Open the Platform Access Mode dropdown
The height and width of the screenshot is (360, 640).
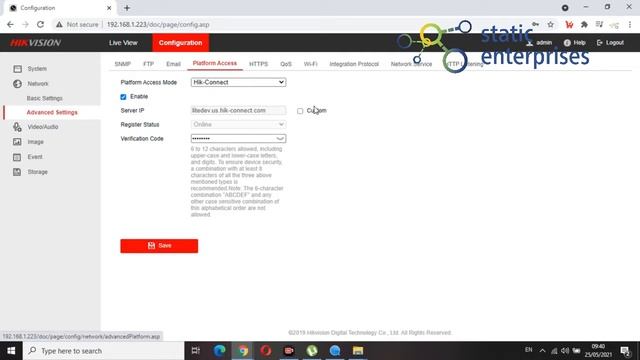[238, 82]
